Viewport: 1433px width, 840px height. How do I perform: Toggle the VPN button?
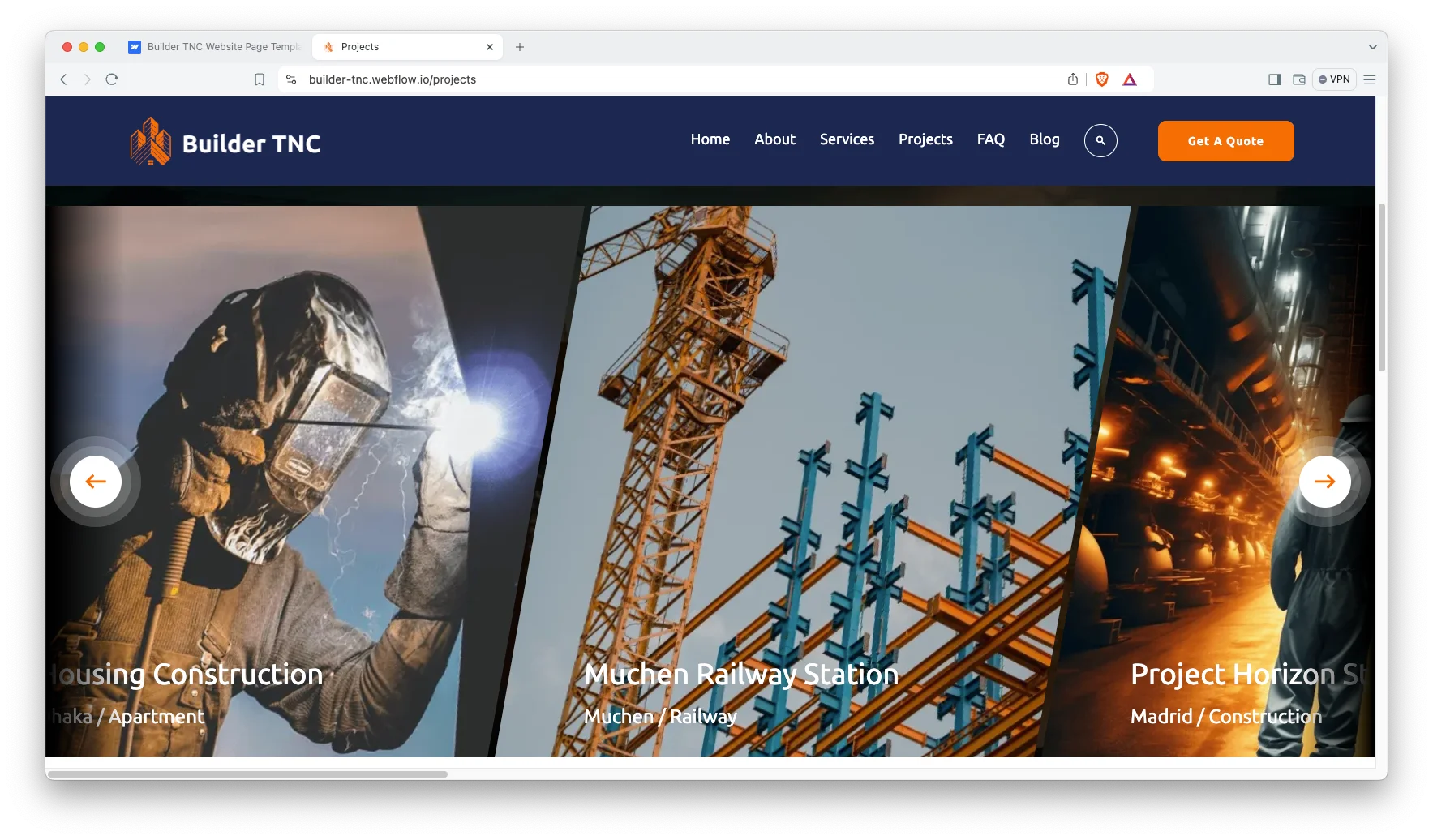[x=1333, y=79]
